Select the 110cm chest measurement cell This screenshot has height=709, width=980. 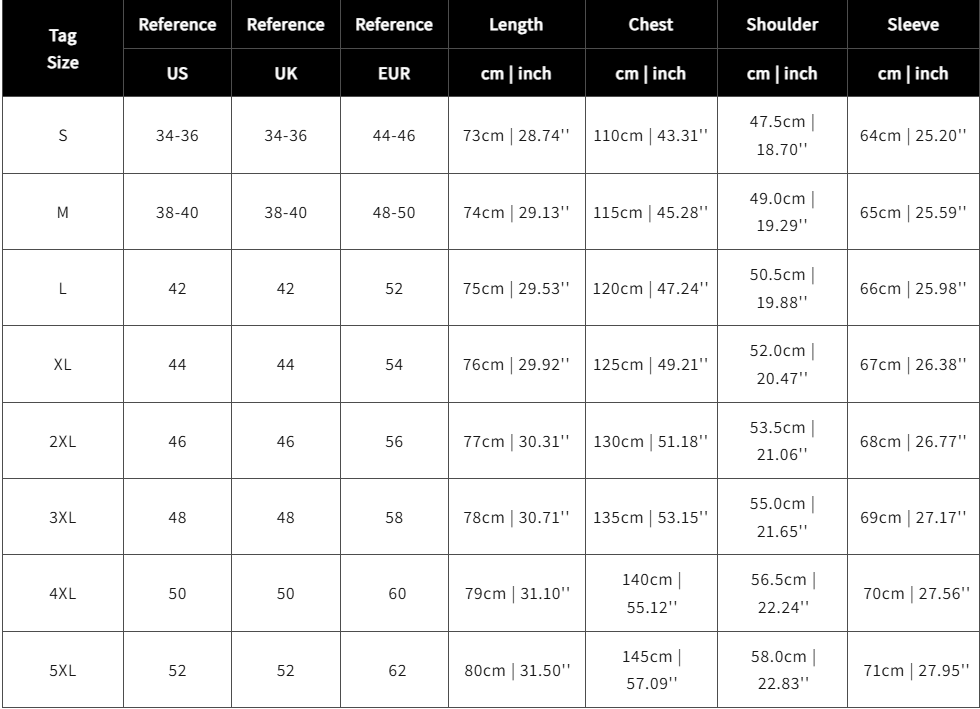point(651,135)
